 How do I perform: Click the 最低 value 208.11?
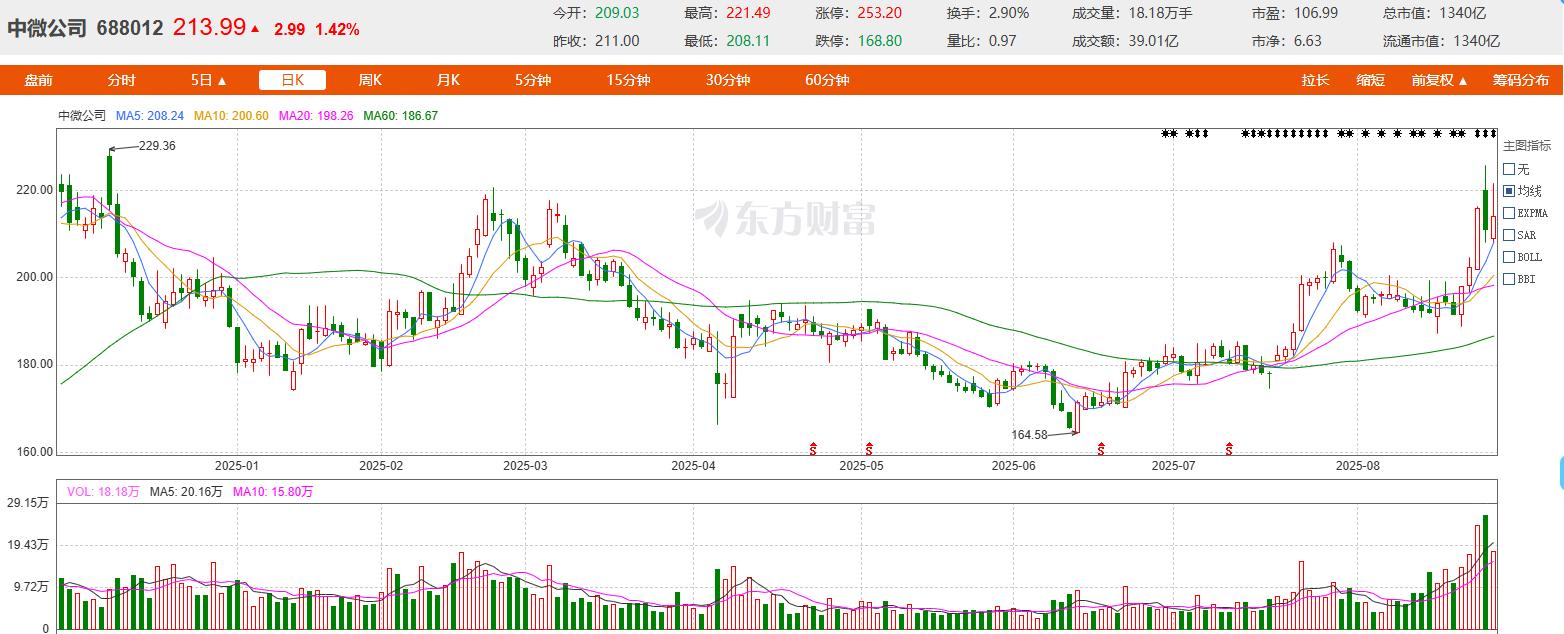[x=748, y=41]
